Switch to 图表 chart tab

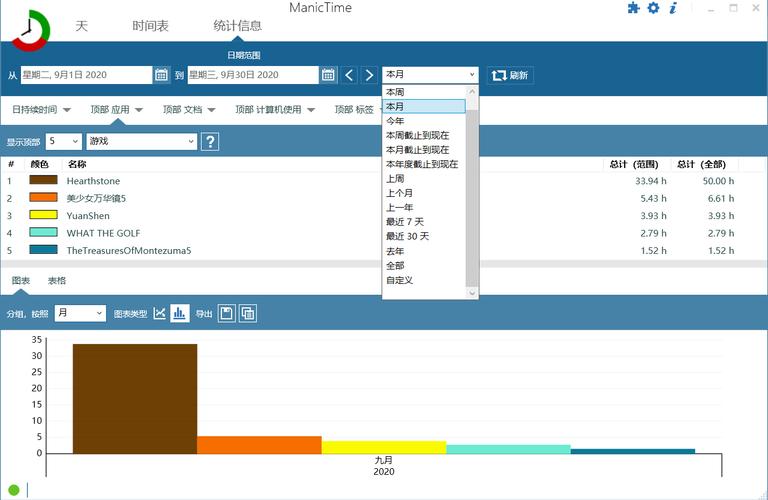click(21, 281)
